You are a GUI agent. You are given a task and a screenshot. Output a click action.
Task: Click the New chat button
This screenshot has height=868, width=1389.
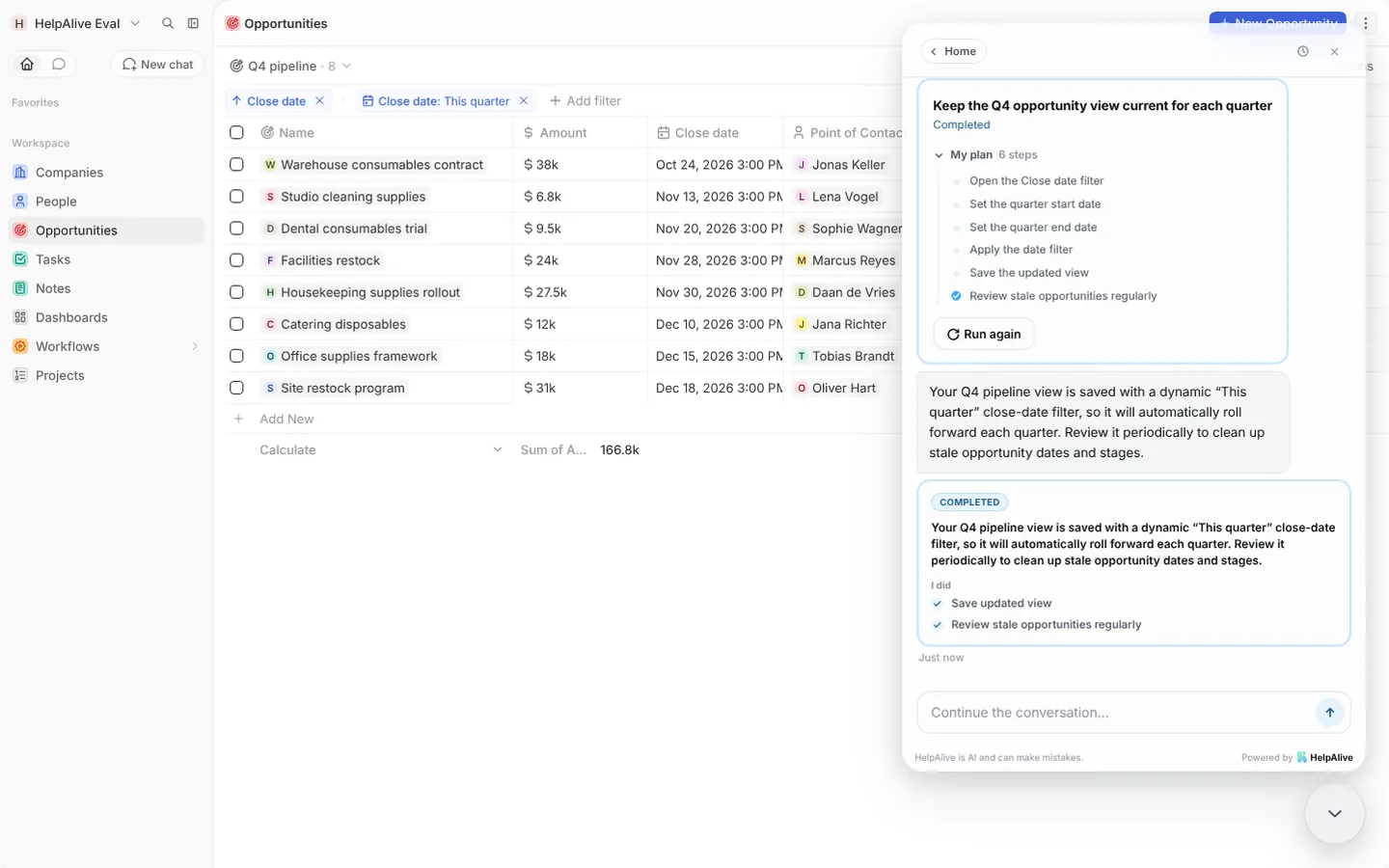pyautogui.click(x=158, y=64)
